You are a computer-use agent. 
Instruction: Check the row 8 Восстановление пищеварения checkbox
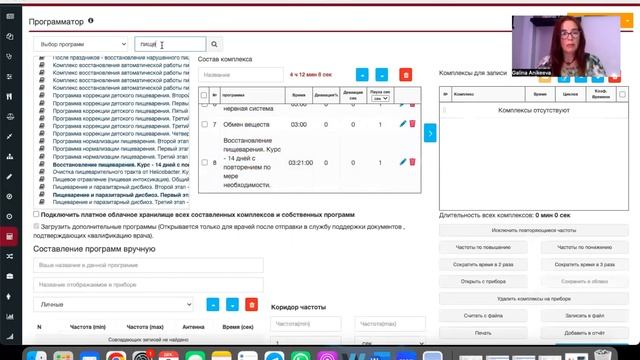pos(204,162)
